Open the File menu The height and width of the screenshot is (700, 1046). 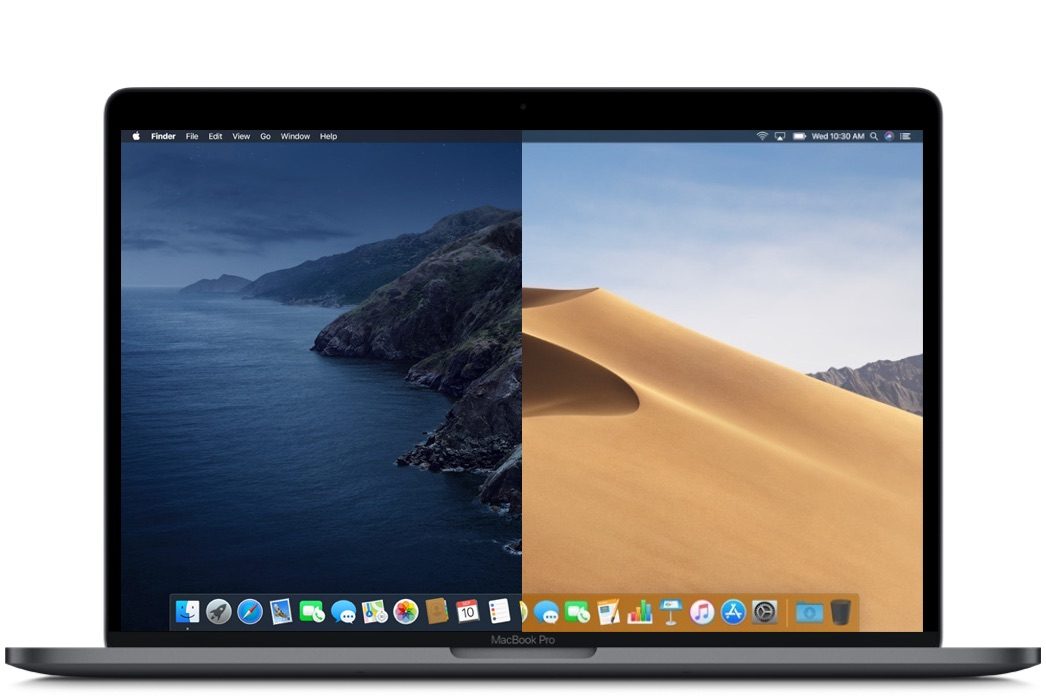click(x=192, y=136)
